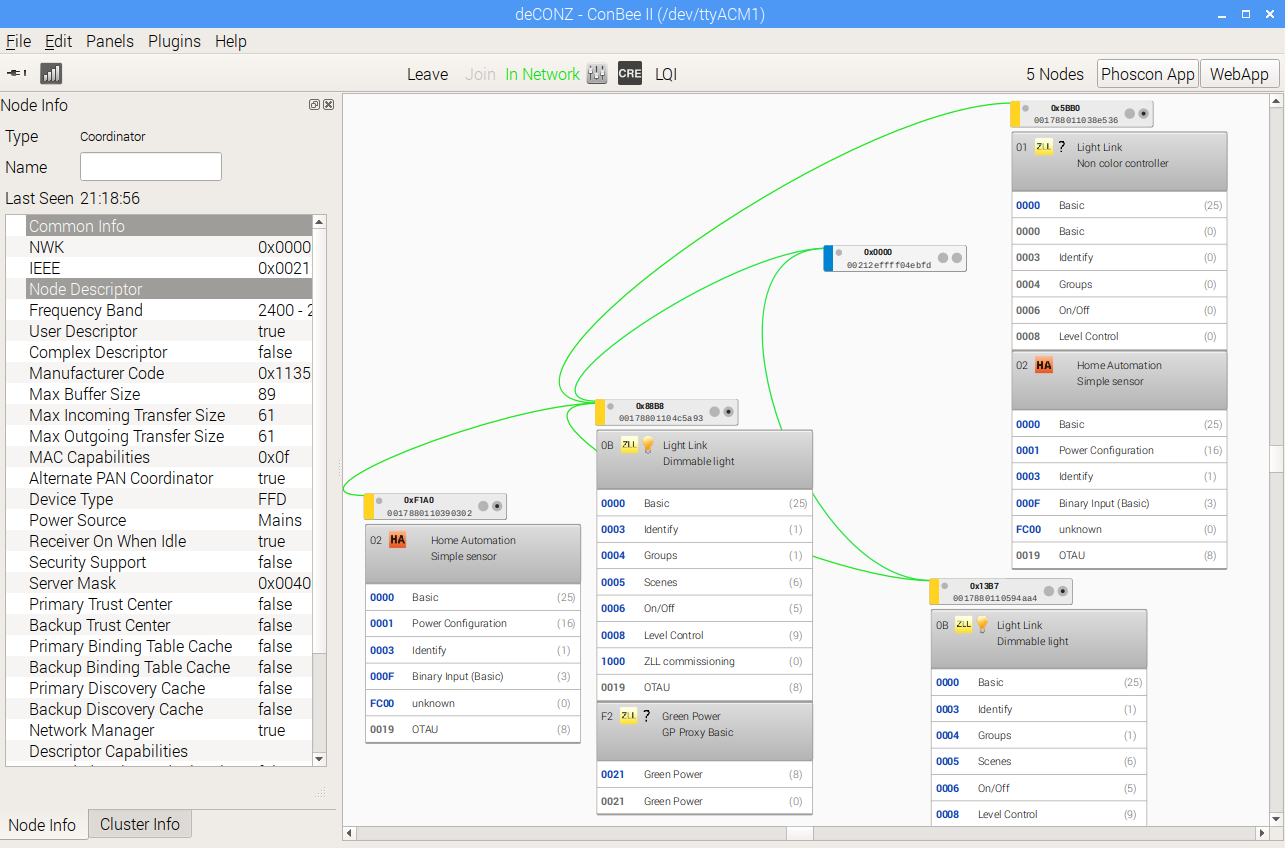Select the 0x8BB8 node header
Viewport: 1285px width, 848px height.
[667, 411]
